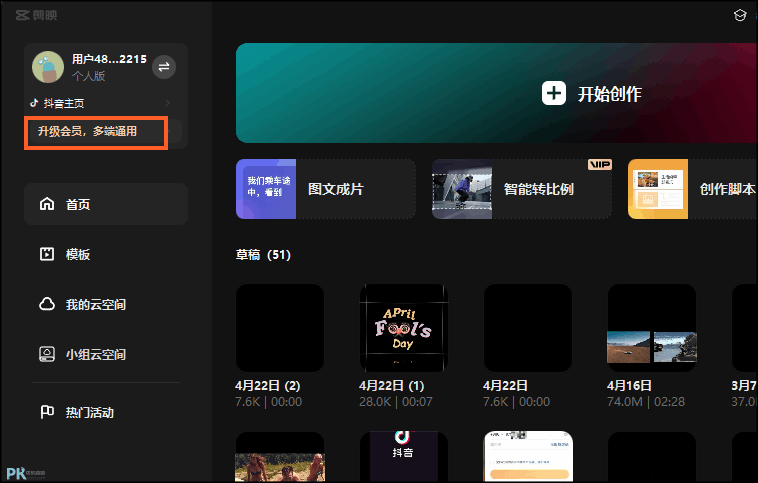Click the 个人版 account type label

pos(88,76)
